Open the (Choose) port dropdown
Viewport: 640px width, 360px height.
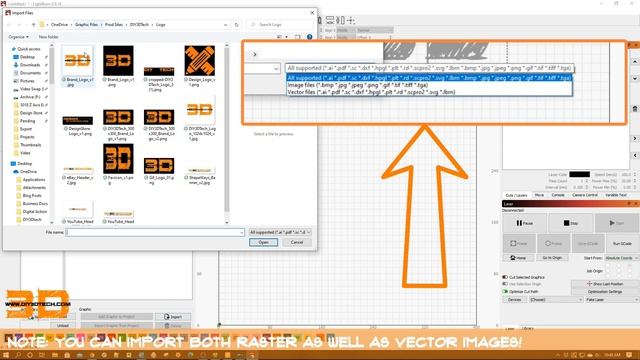click(556, 300)
